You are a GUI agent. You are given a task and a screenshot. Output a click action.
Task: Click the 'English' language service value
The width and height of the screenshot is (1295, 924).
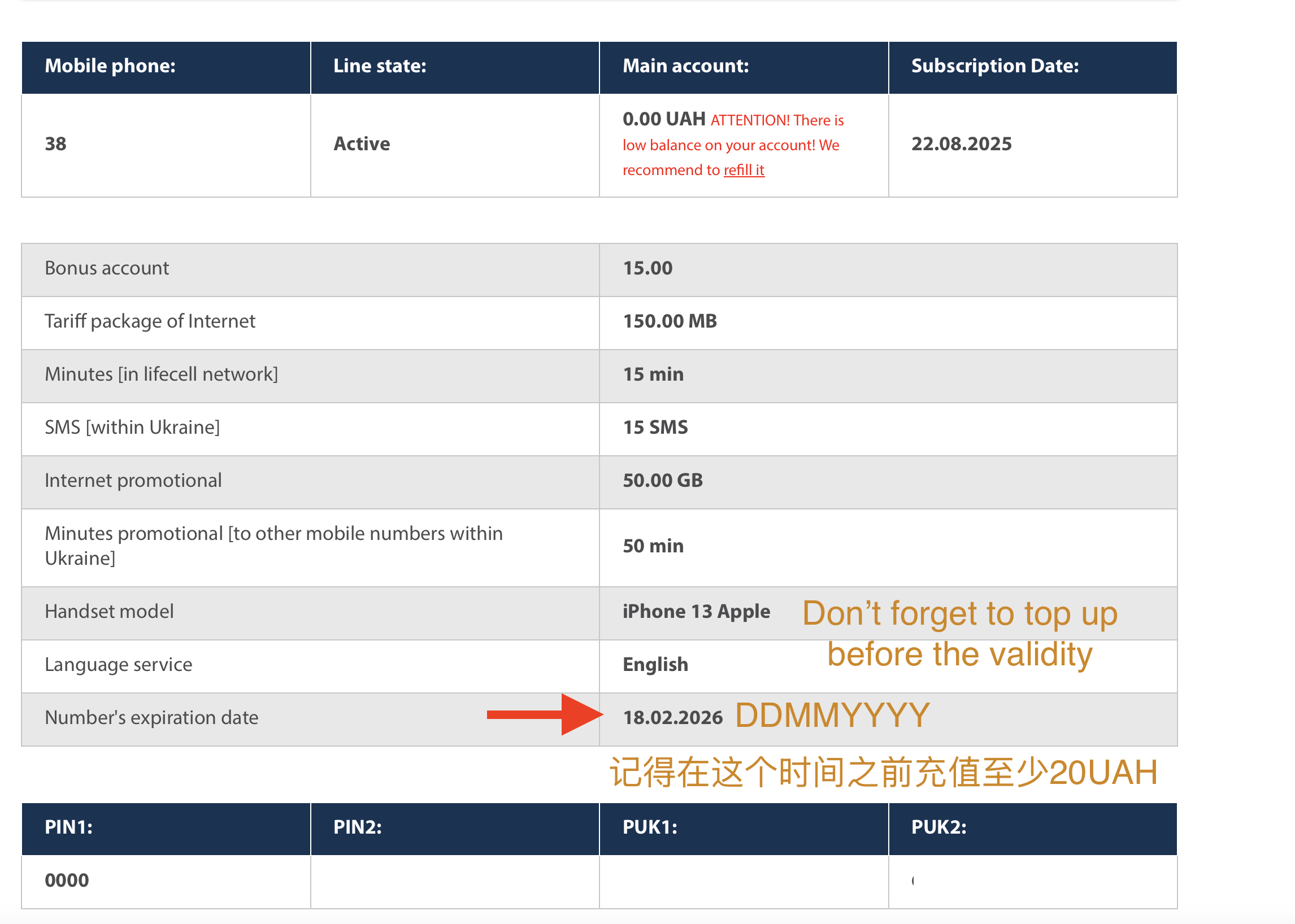655,665
